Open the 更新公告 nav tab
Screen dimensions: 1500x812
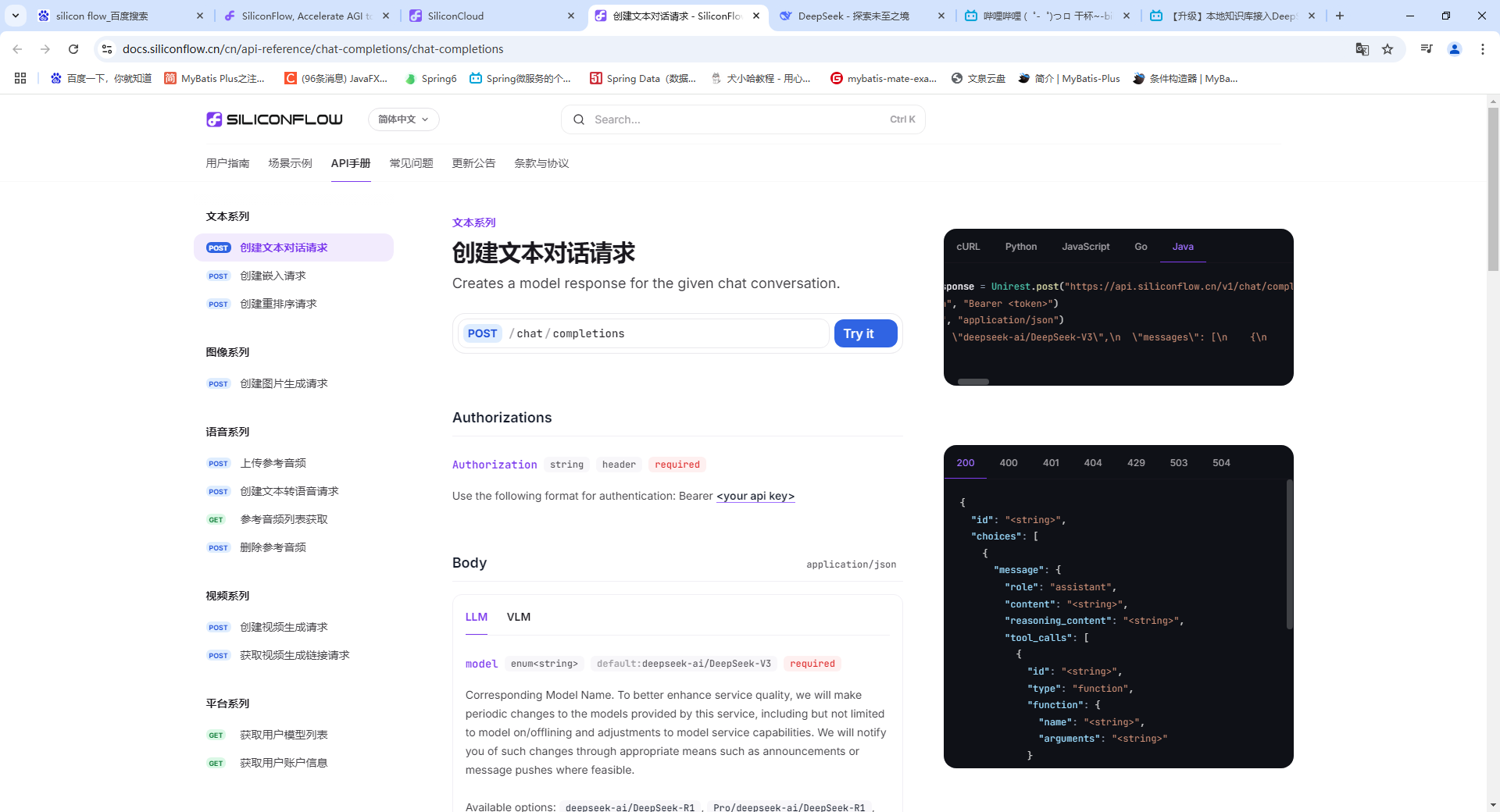pyautogui.click(x=473, y=163)
